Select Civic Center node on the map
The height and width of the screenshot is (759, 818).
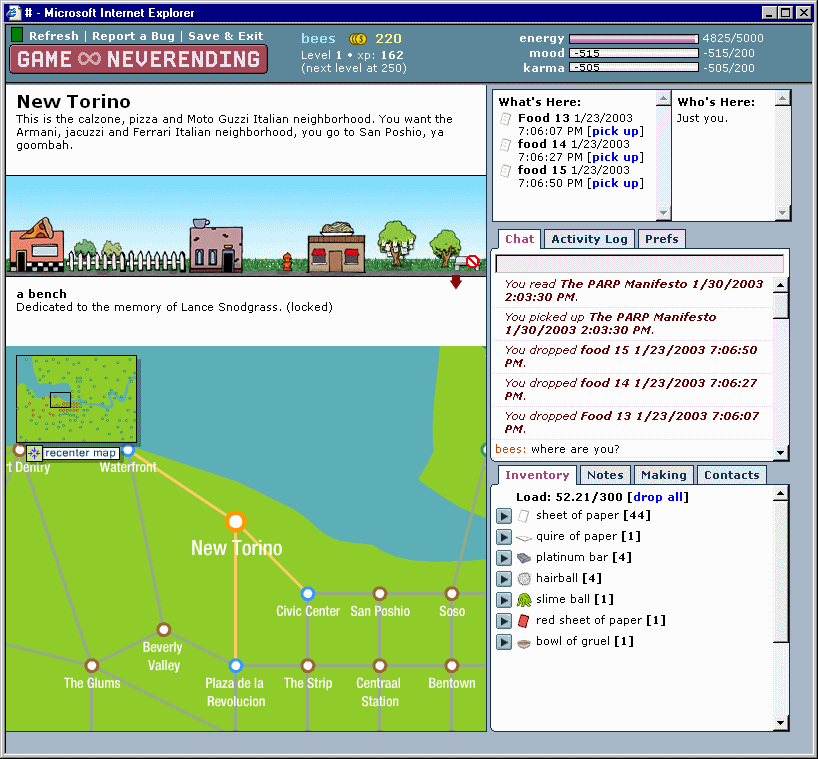(308, 593)
